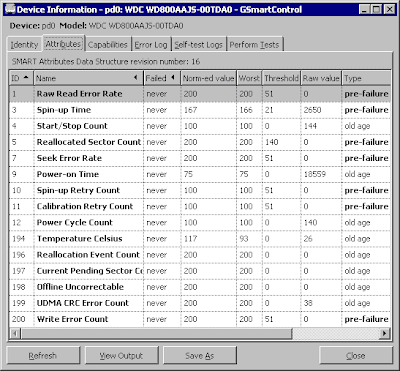Click the horizontal scrollbar right arrow

coord(385,333)
